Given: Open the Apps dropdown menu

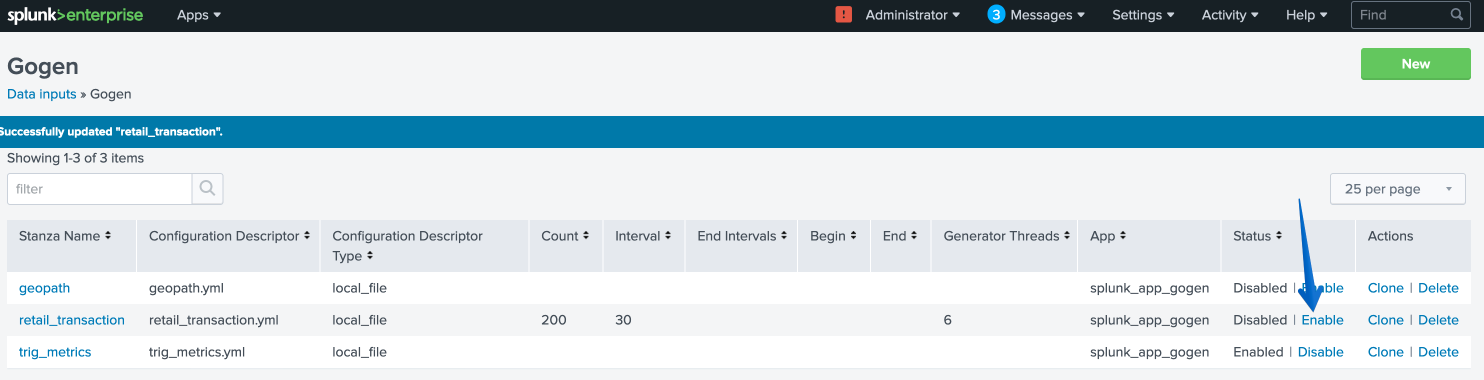Looking at the screenshot, I should [199, 15].
